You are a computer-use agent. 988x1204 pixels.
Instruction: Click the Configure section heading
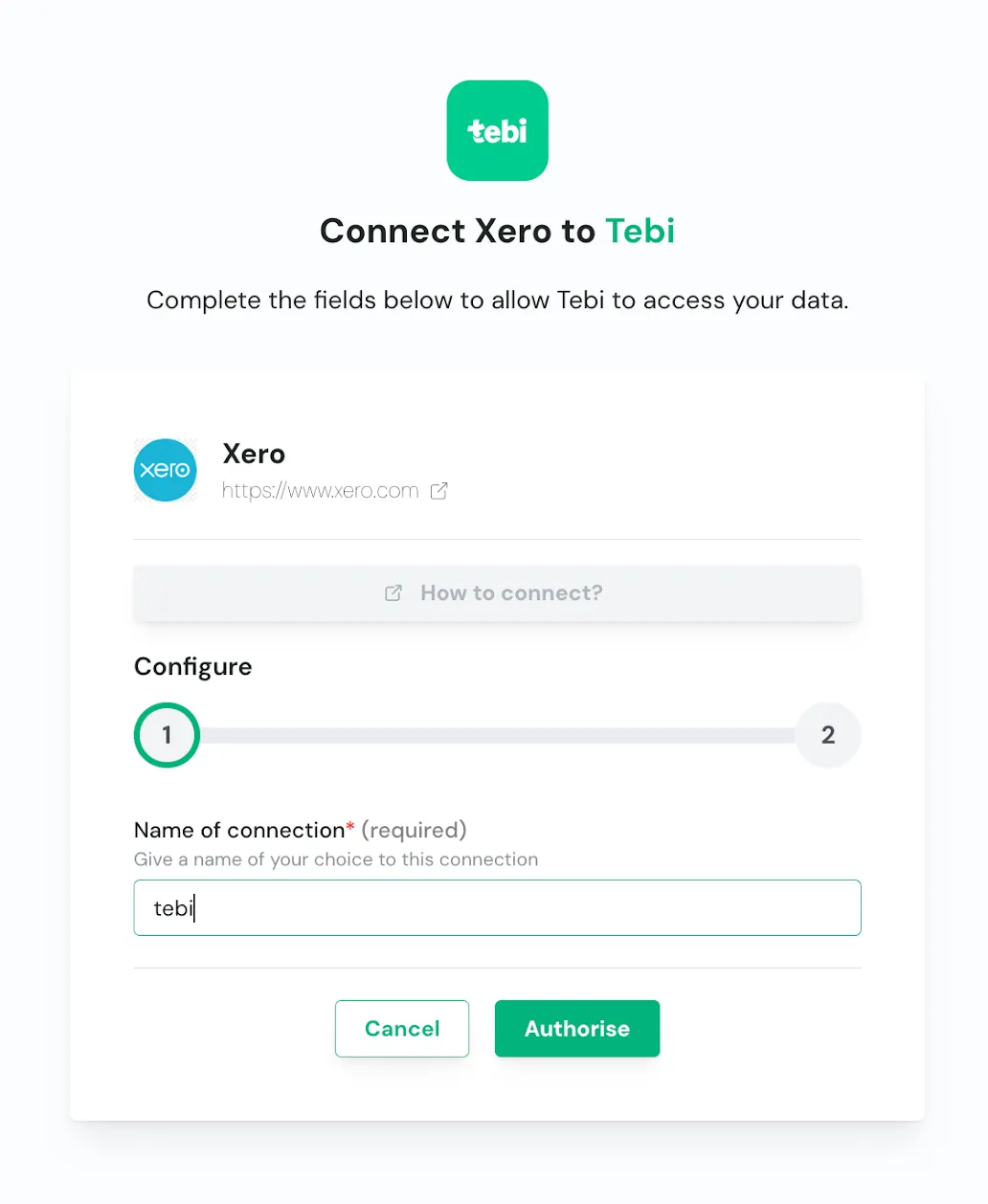pos(192,666)
